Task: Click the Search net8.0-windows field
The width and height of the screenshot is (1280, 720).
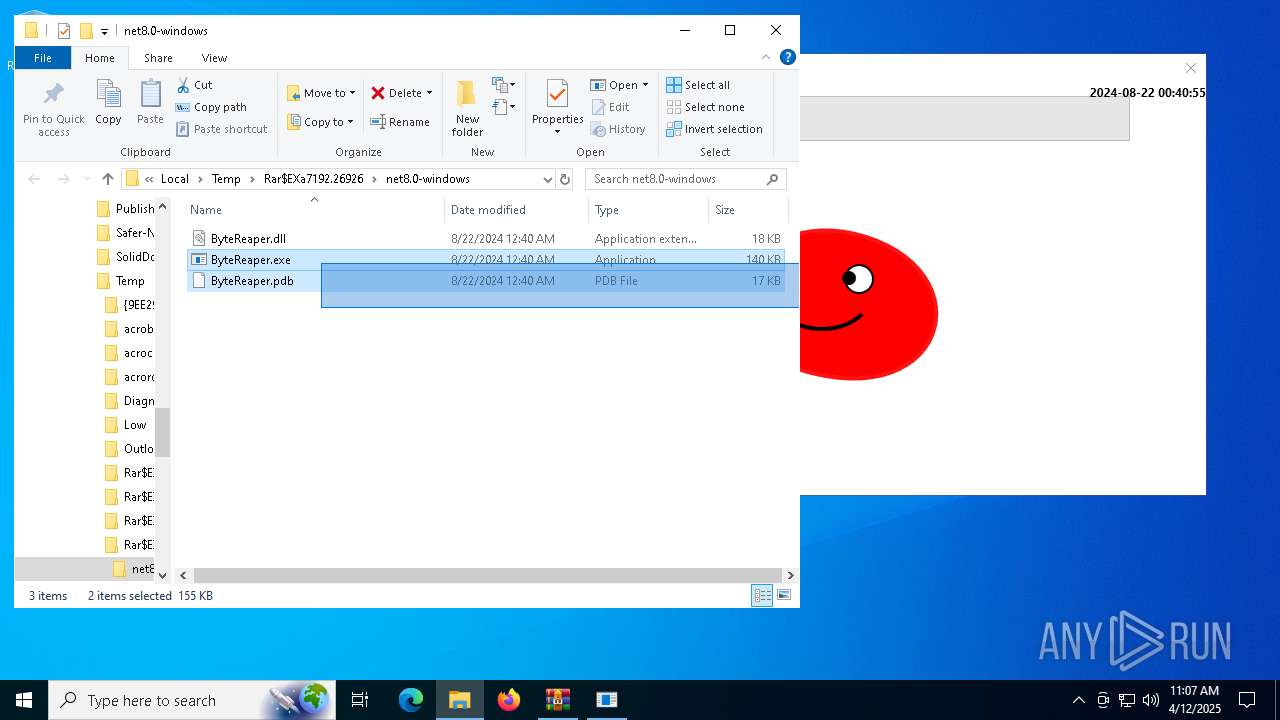Action: (x=686, y=179)
